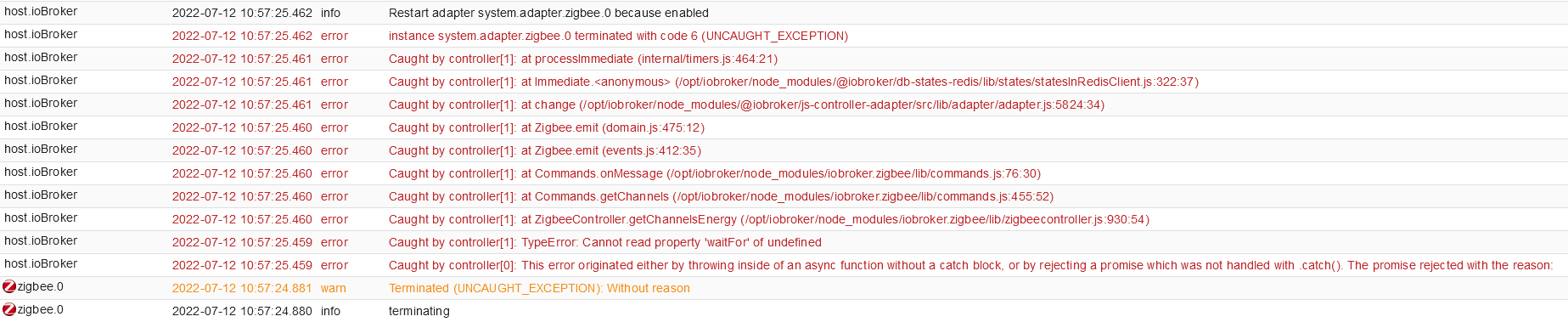The width and height of the screenshot is (1568, 322).
Task: Click the host.ioBroker source in the first row
Action: coord(41,12)
